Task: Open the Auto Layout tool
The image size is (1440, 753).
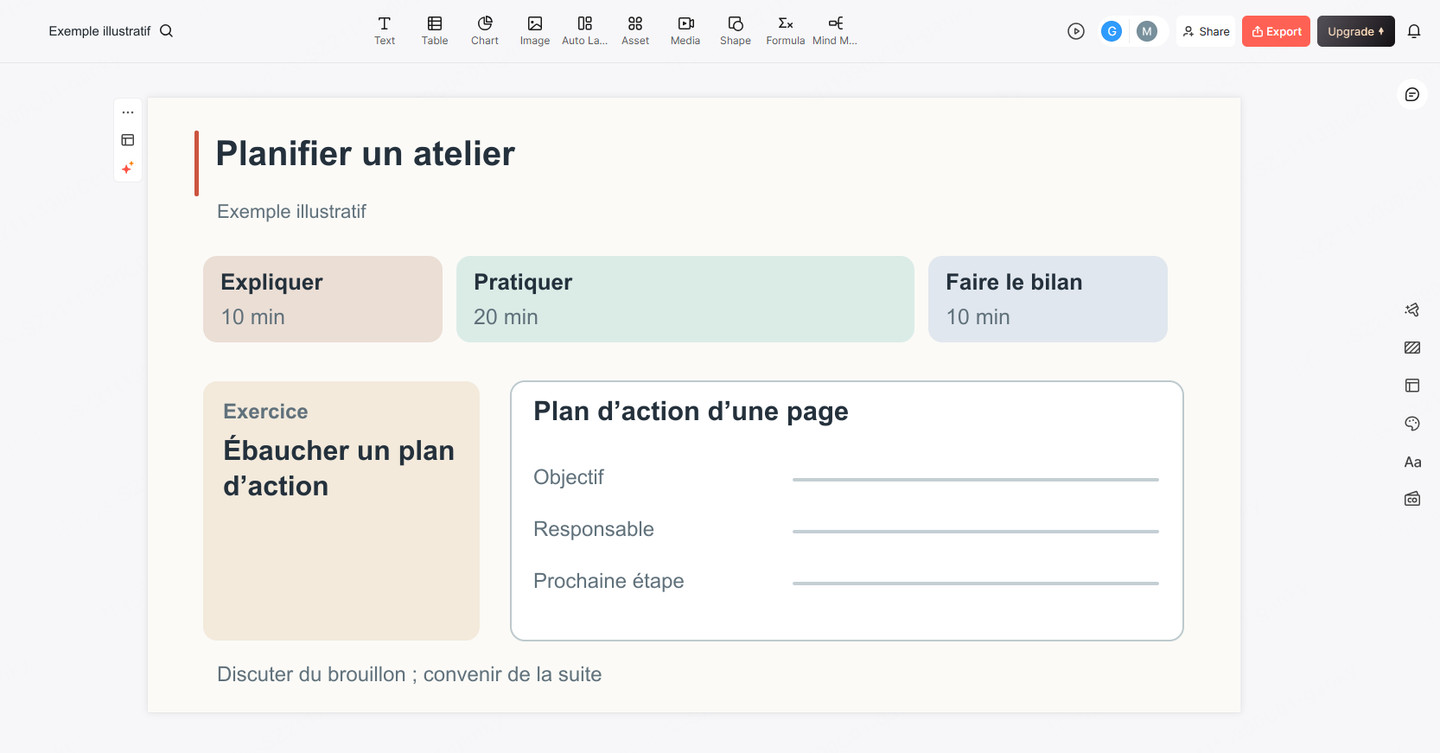Action: click(x=585, y=31)
